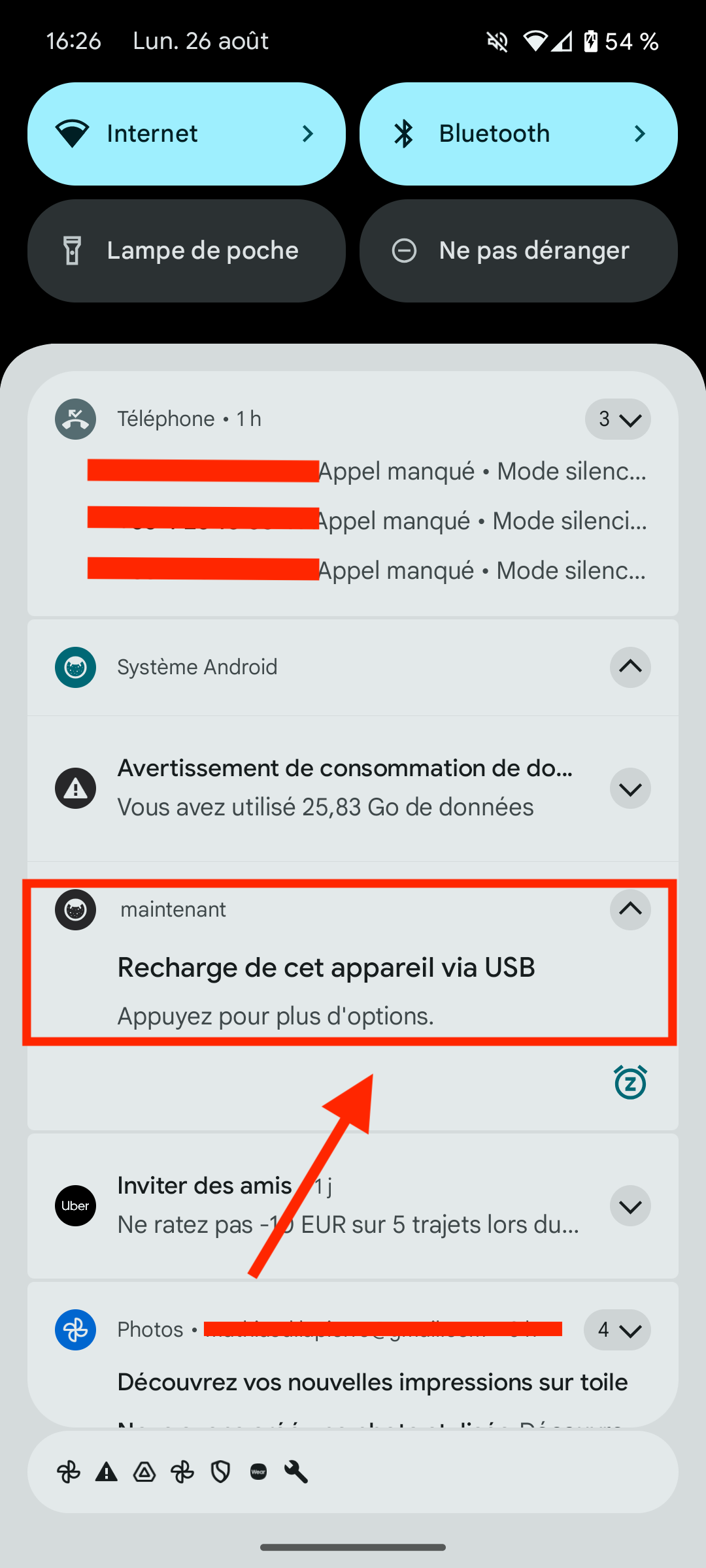The width and height of the screenshot is (706, 1568).
Task: Expand the Téléphone missed calls group
Action: pos(618,419)
